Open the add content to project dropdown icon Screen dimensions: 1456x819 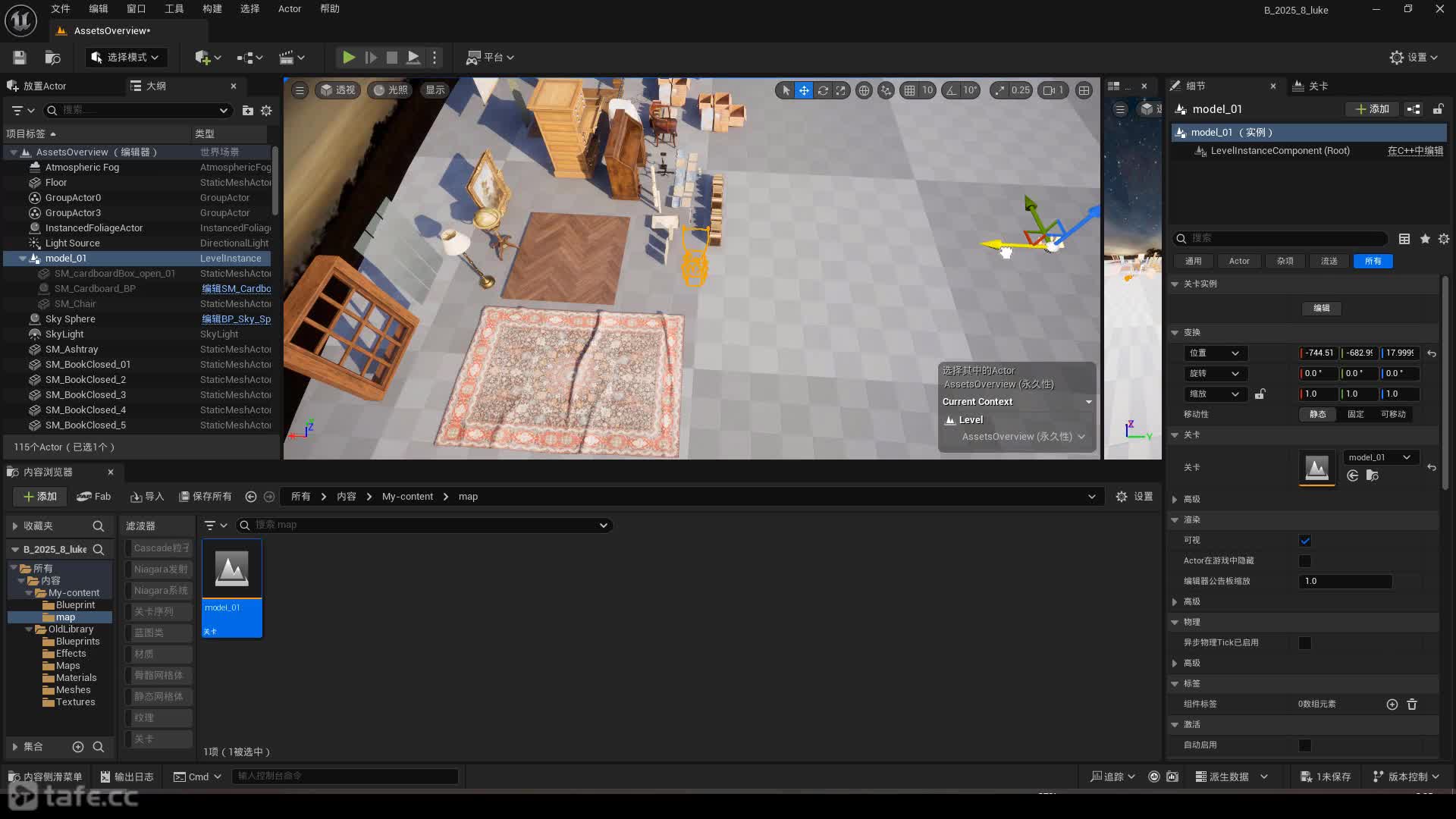208,58
